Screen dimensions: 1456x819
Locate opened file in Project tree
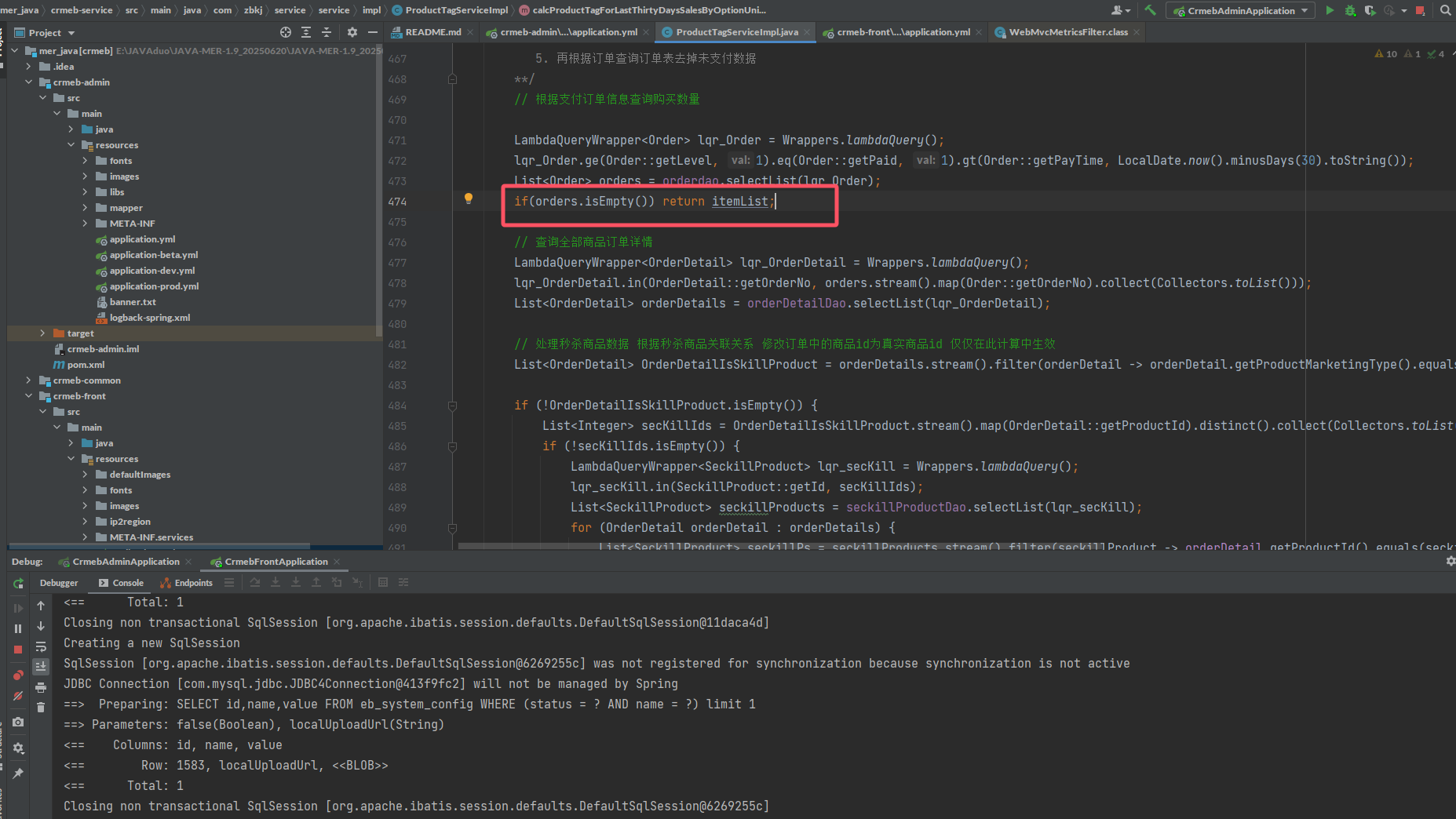click(x=286, y=32)
